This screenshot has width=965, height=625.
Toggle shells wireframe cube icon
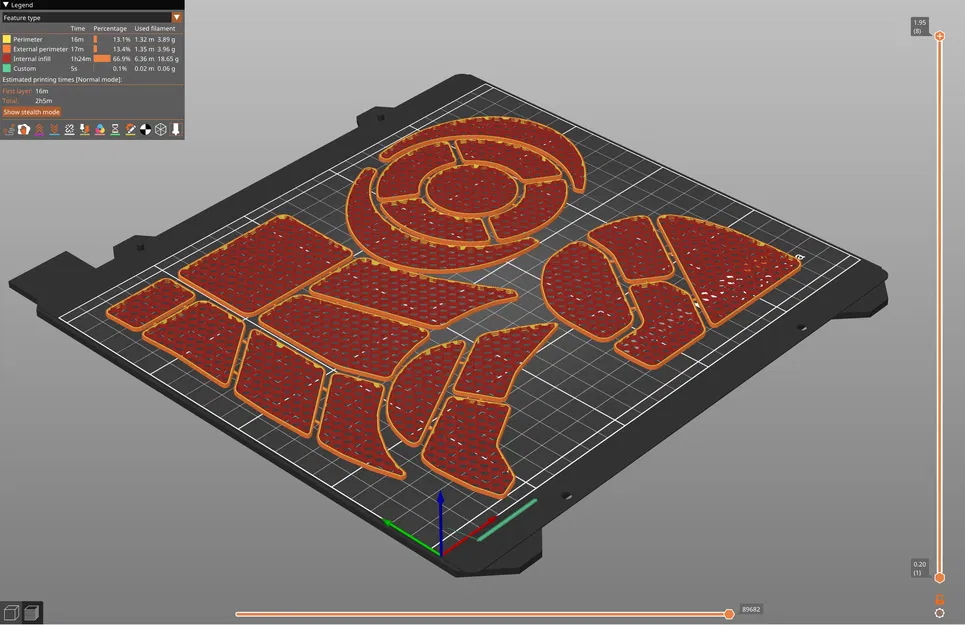point(161,130)
